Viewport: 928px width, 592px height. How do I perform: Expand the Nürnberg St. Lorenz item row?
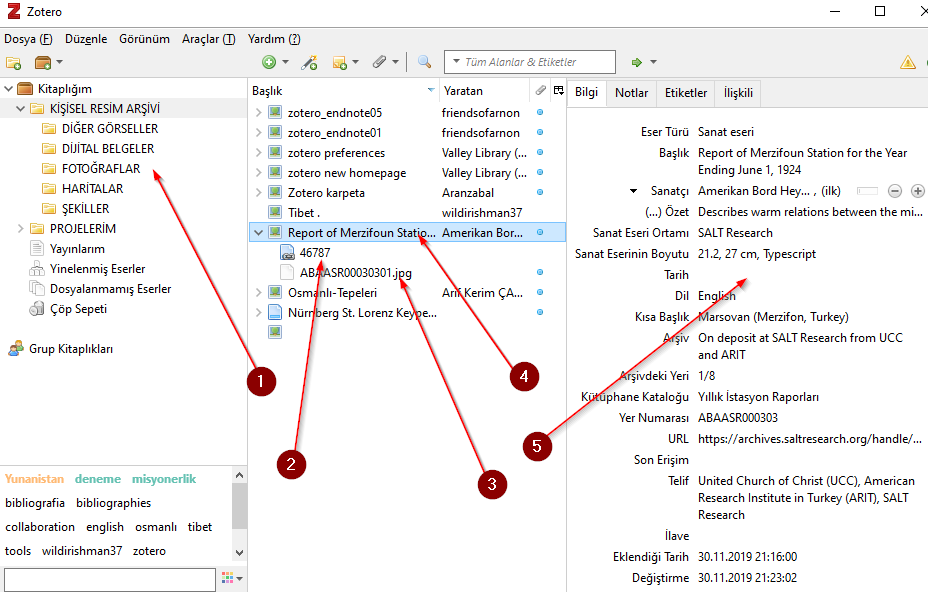coord(259,312)
